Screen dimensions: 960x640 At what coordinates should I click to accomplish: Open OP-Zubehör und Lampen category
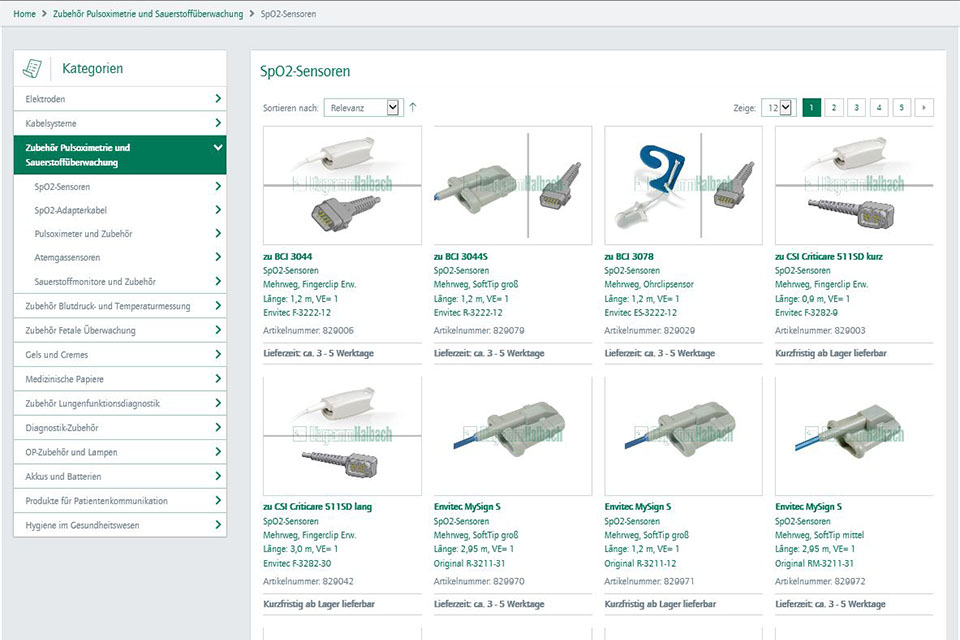coord(120,452)
